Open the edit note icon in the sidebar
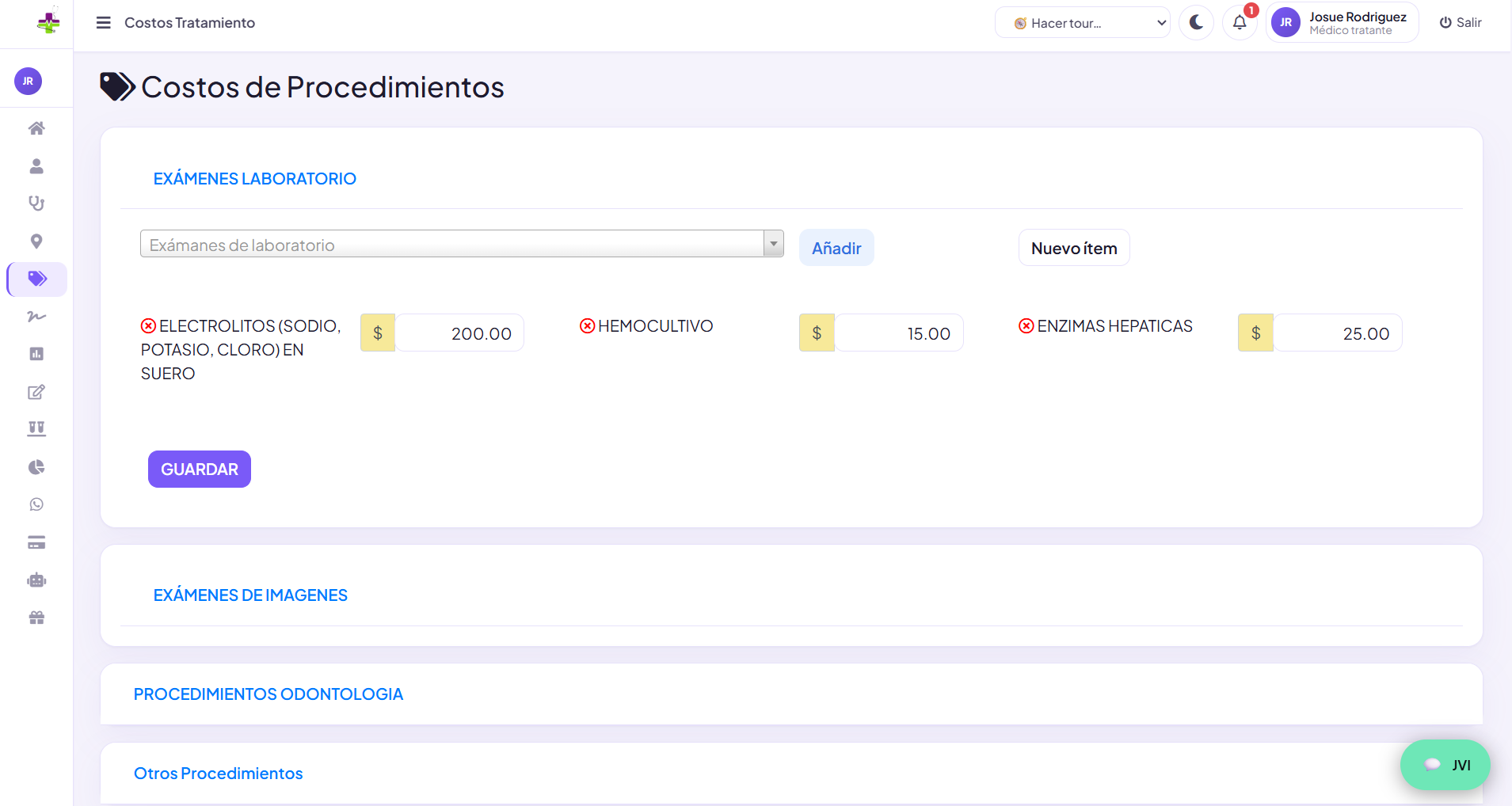Screen dimensions: 1512x806 [36, 392]
